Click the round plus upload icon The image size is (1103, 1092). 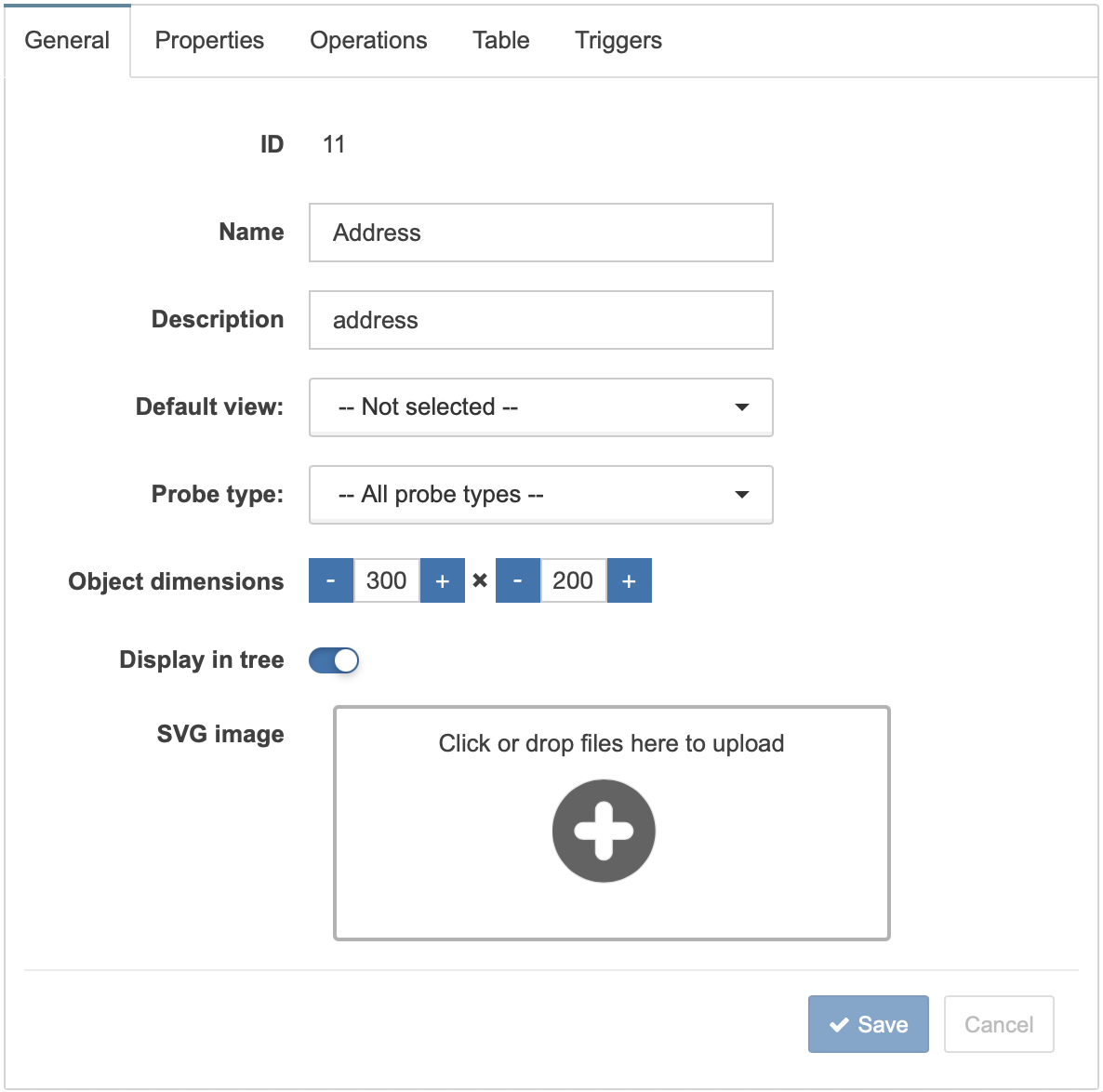604,831
